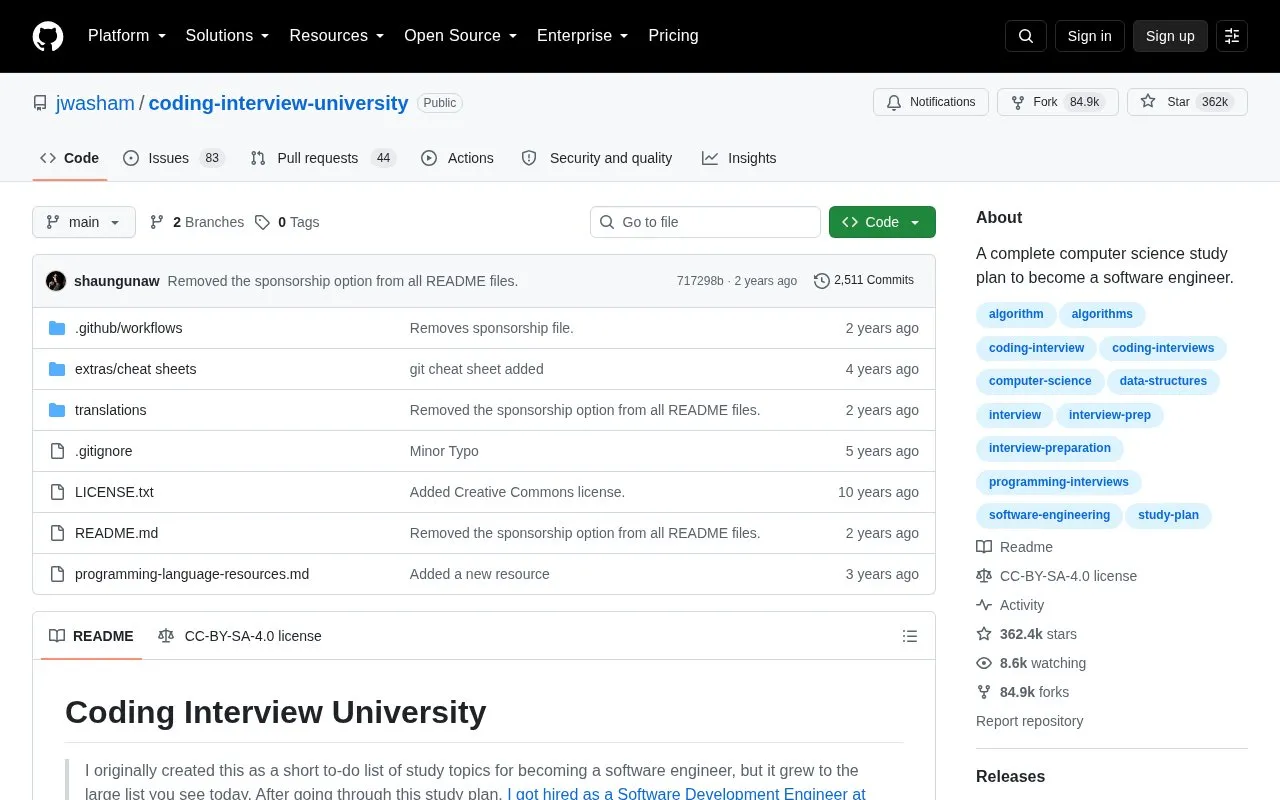The width and height of the screenshot is (1280, 800).
Task: Expand the green Code dropdown button
Action: point(882,222)
